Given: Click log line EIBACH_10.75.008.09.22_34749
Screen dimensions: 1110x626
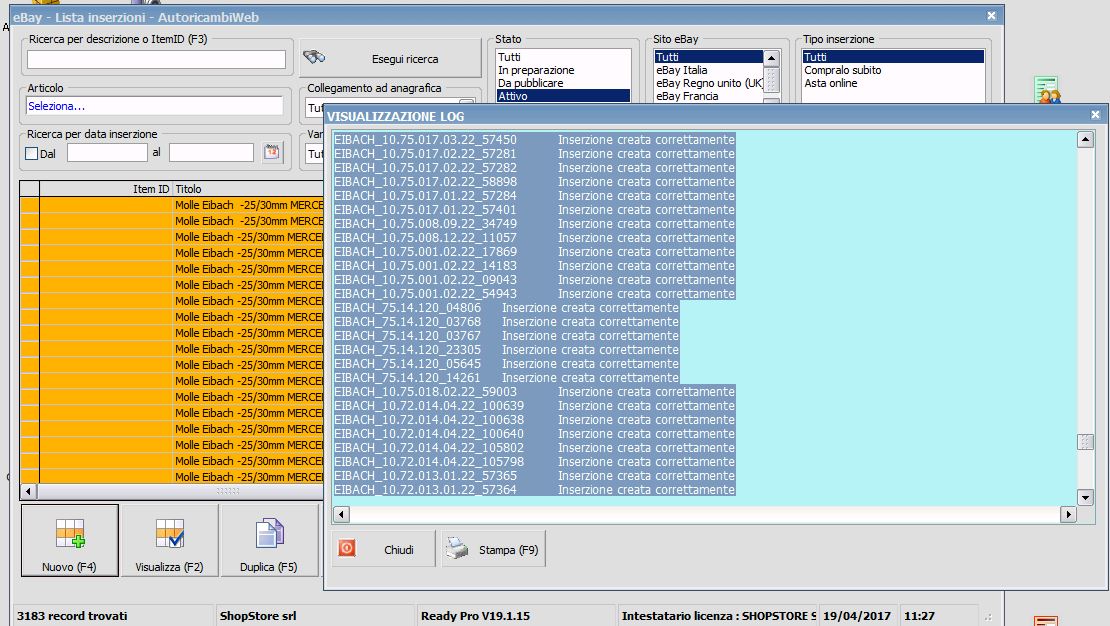Looking at the screenshot, I should [x=534, y=224].
